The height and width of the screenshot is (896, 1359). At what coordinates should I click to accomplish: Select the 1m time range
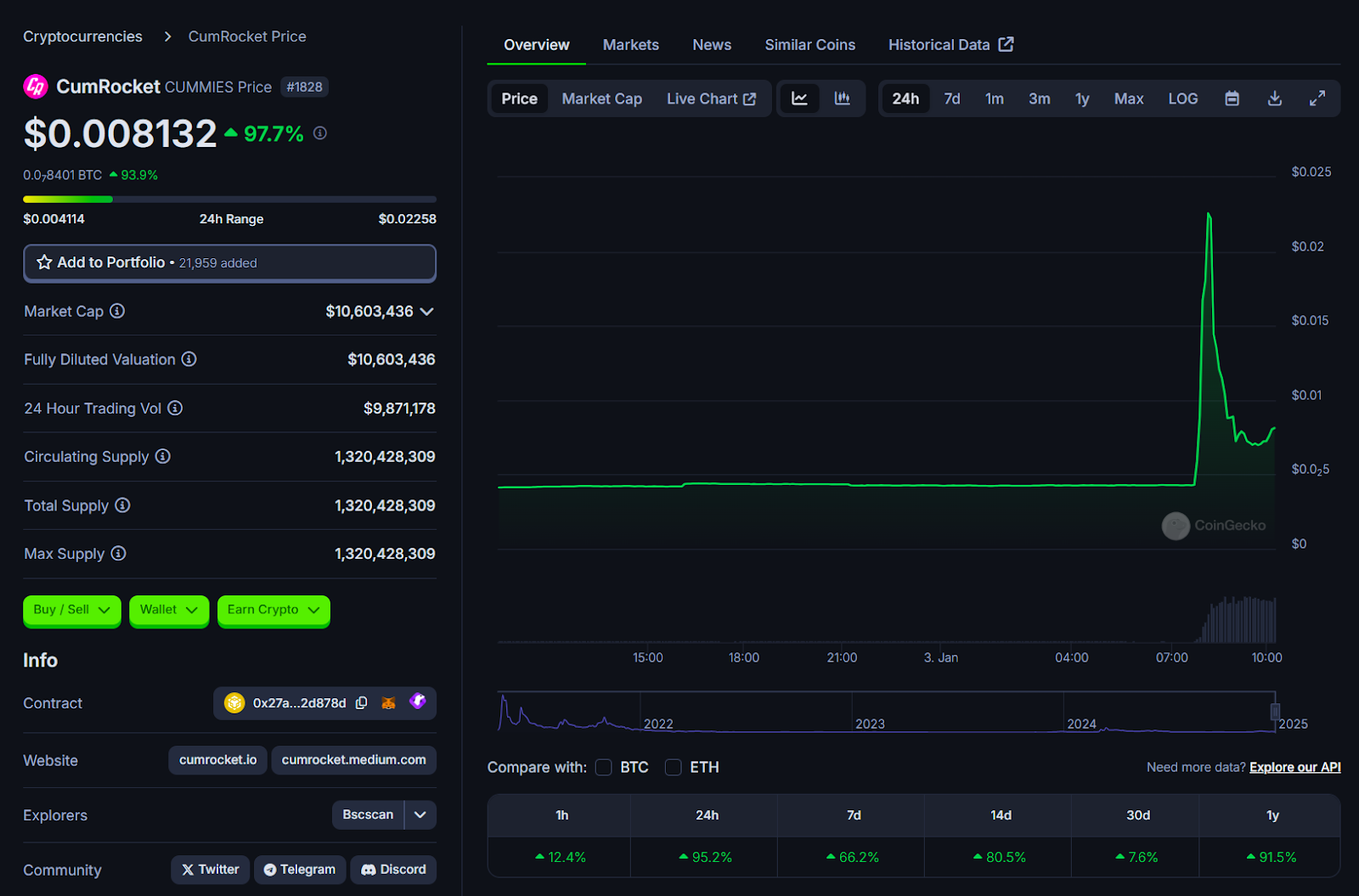995,99
